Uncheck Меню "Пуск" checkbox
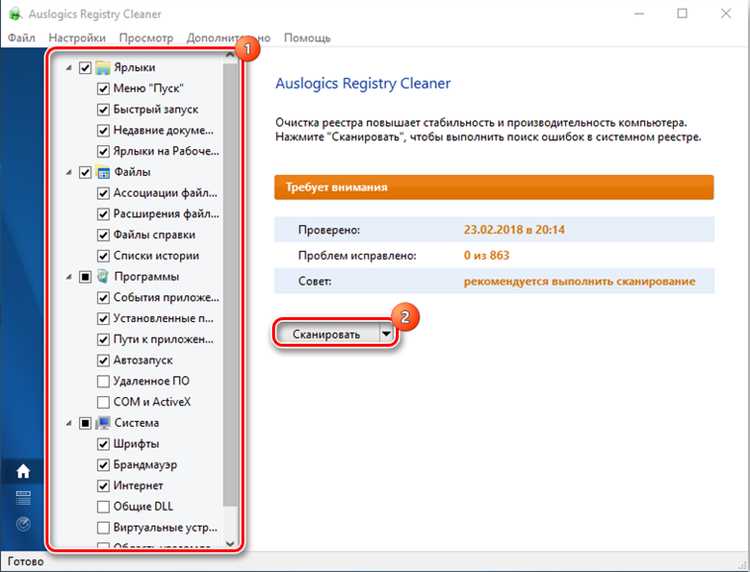Screen dimensions: 750x572 click(103, 88)
